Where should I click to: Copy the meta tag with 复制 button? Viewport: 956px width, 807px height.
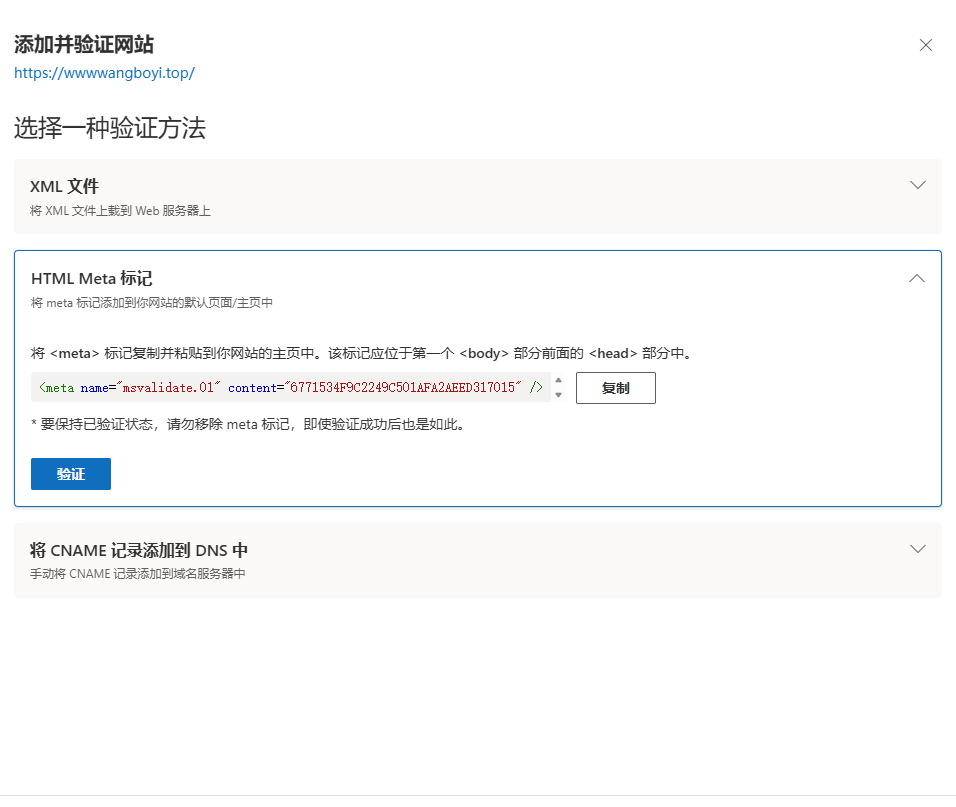615,388
